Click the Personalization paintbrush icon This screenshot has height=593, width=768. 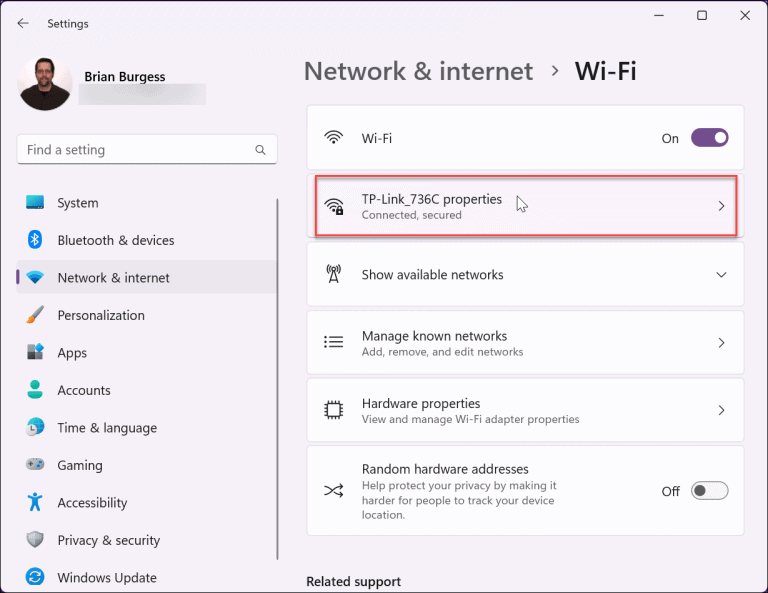point(35,315)
